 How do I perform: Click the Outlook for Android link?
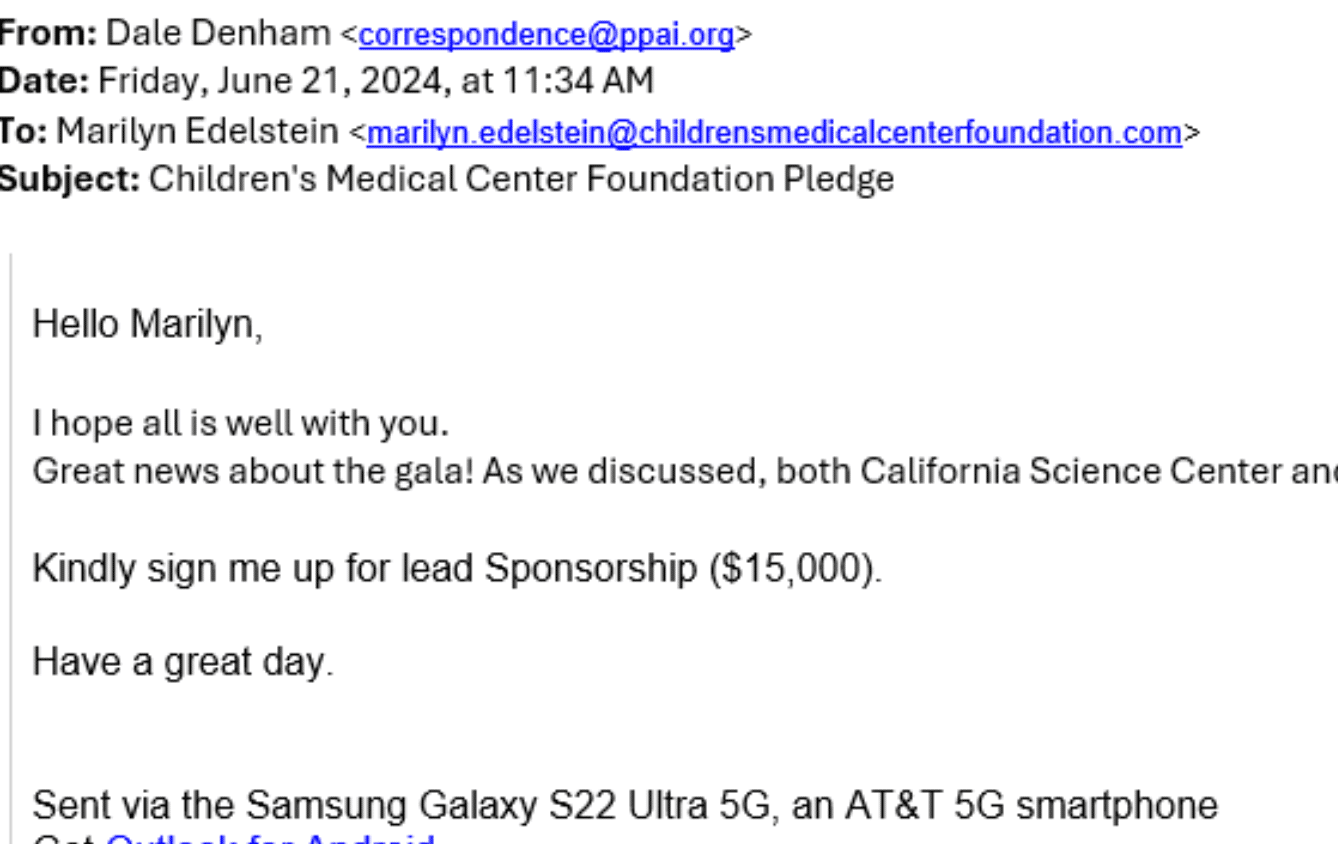click(x=270, y=838)
